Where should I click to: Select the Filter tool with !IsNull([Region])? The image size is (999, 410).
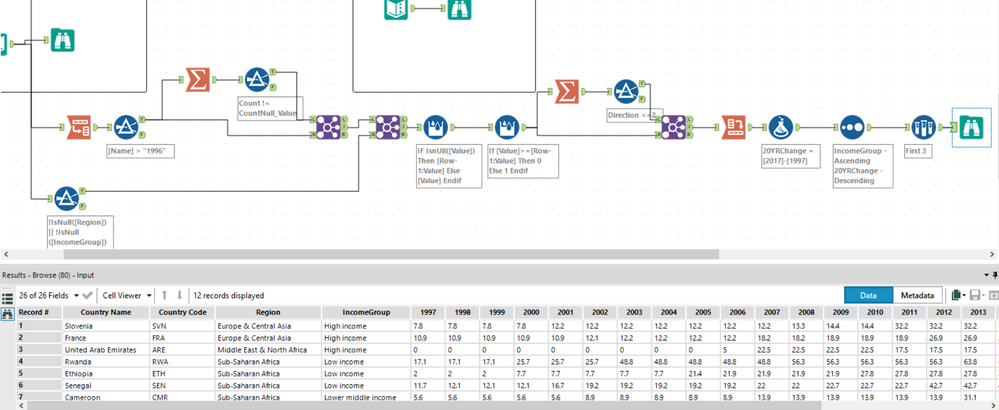[66, 199]
